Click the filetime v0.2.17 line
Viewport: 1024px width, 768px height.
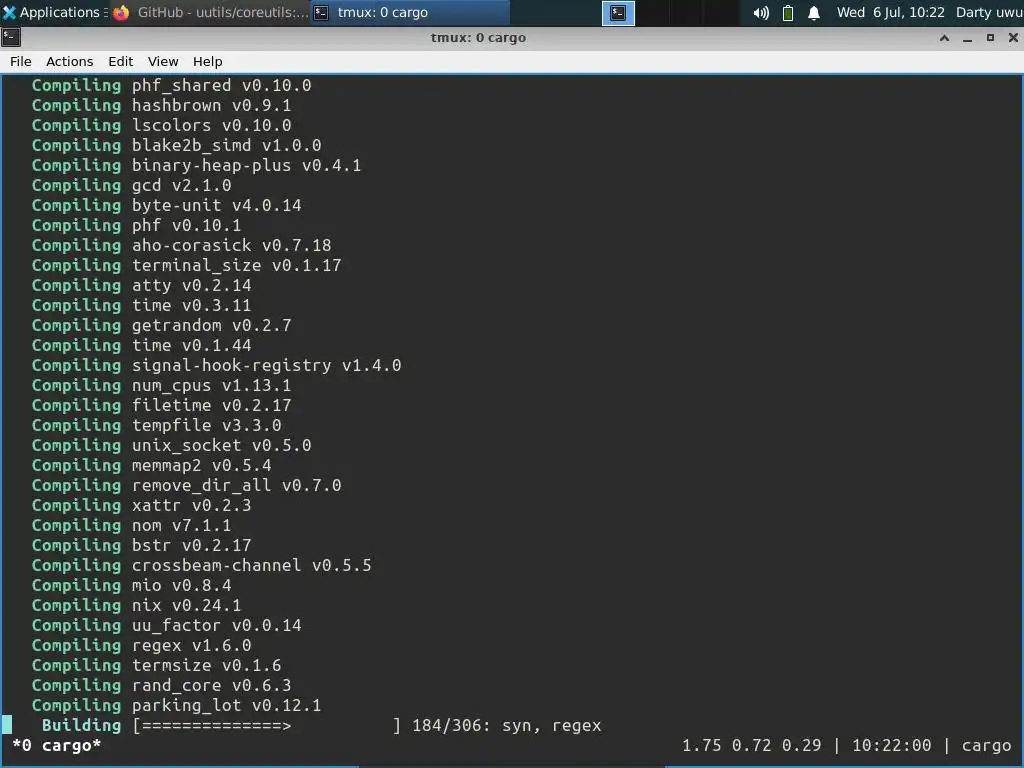[x=161, y=406]
